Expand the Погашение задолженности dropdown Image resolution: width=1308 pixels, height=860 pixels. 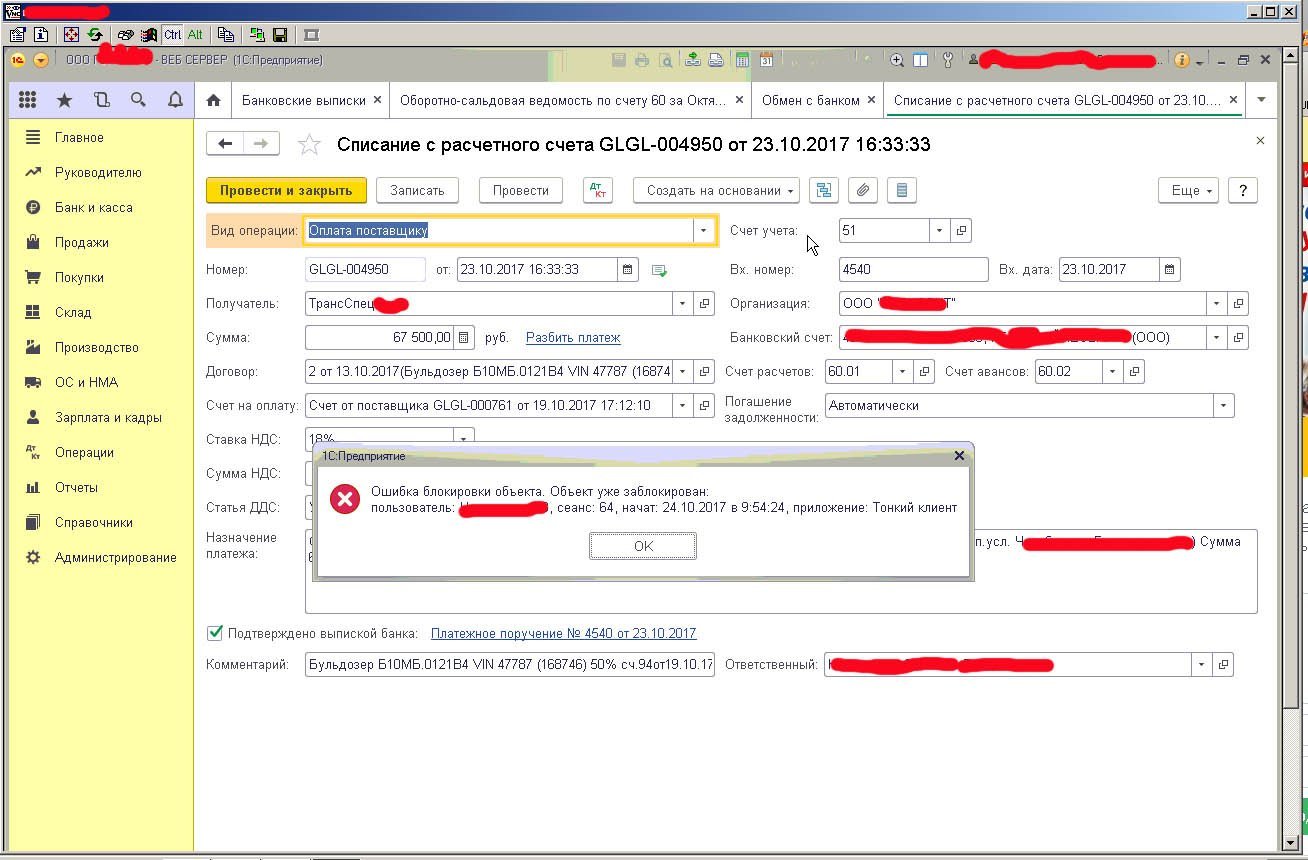point(1223,405)
